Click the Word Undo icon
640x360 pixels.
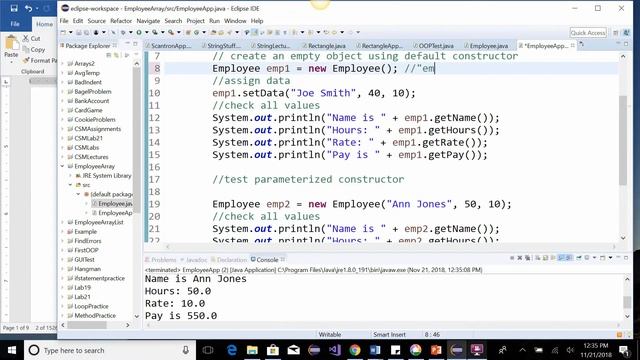coord(28,8)
